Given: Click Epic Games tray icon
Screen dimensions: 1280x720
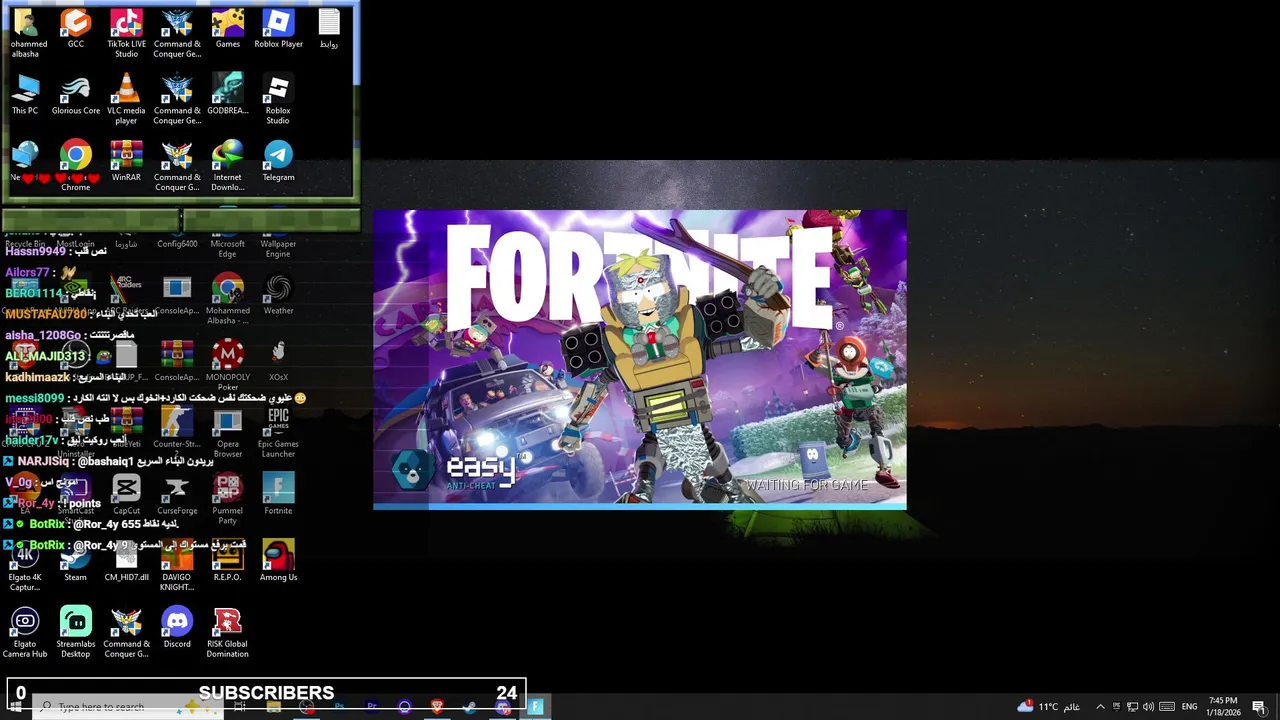Looking at the screenshot, I should point(1117,707).
